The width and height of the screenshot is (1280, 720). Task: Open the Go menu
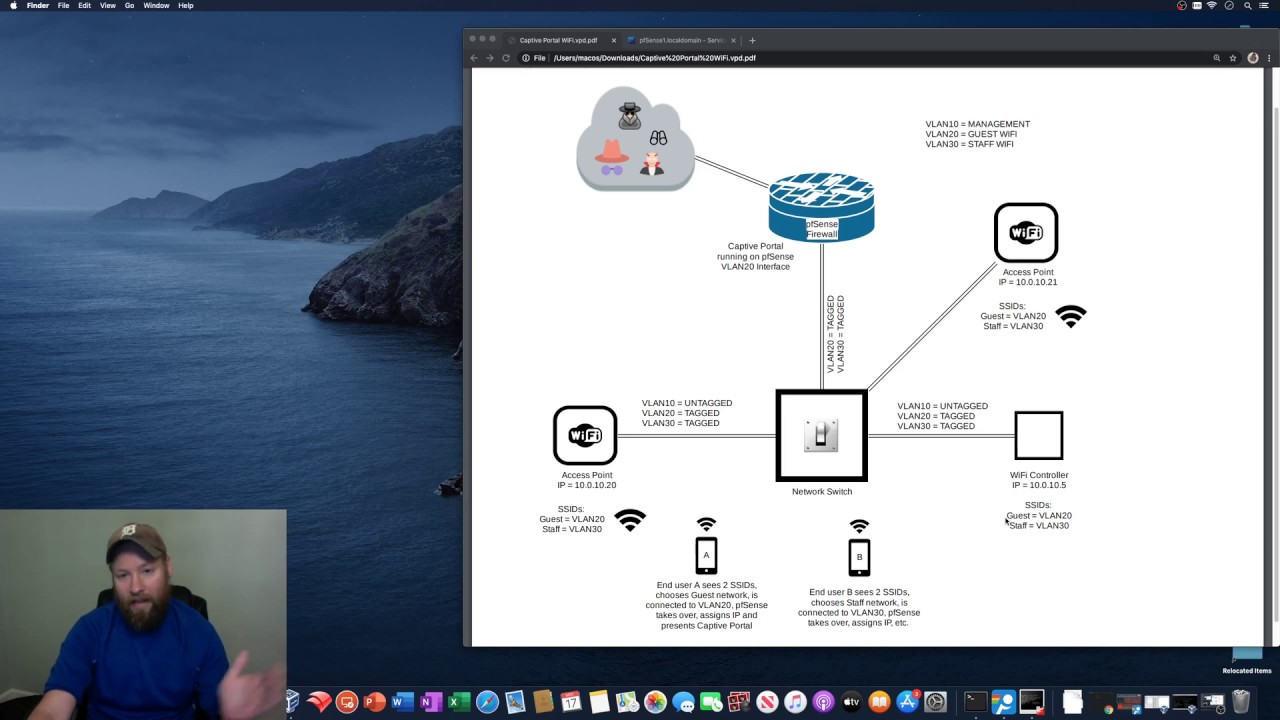(x=130, y=6)
